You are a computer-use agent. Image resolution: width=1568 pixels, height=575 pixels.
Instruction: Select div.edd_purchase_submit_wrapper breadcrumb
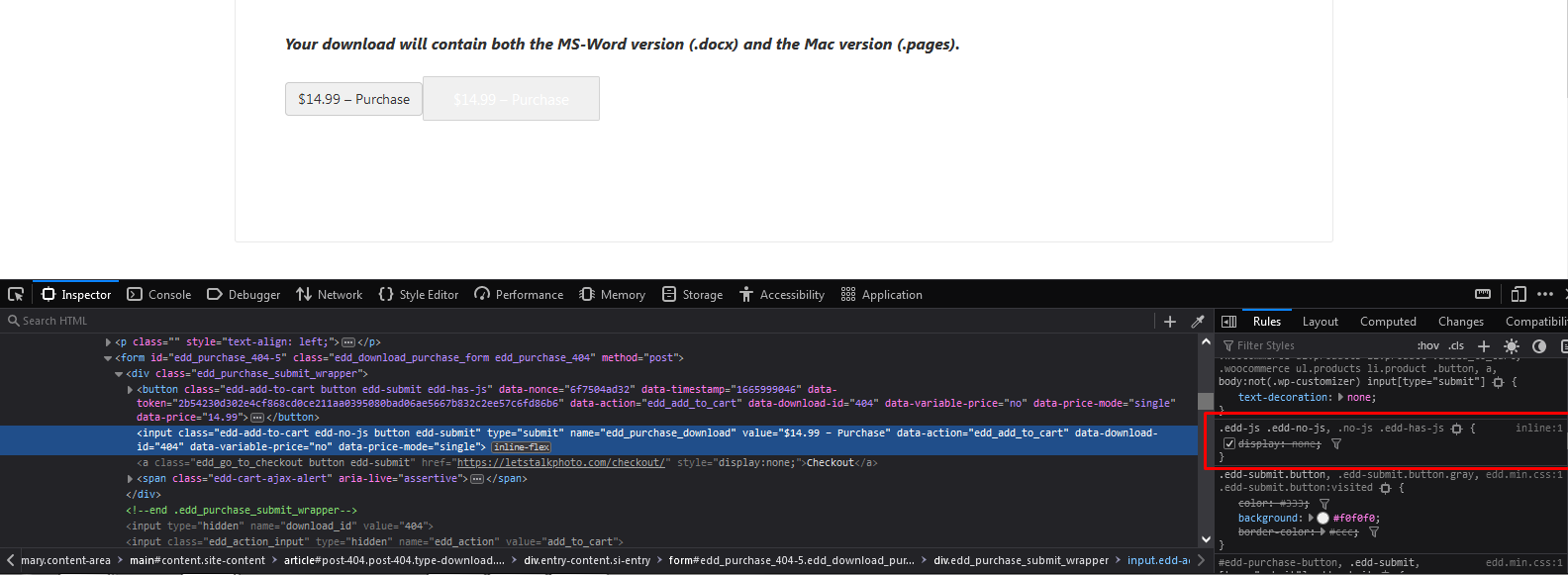click(x=1021, y=560)
